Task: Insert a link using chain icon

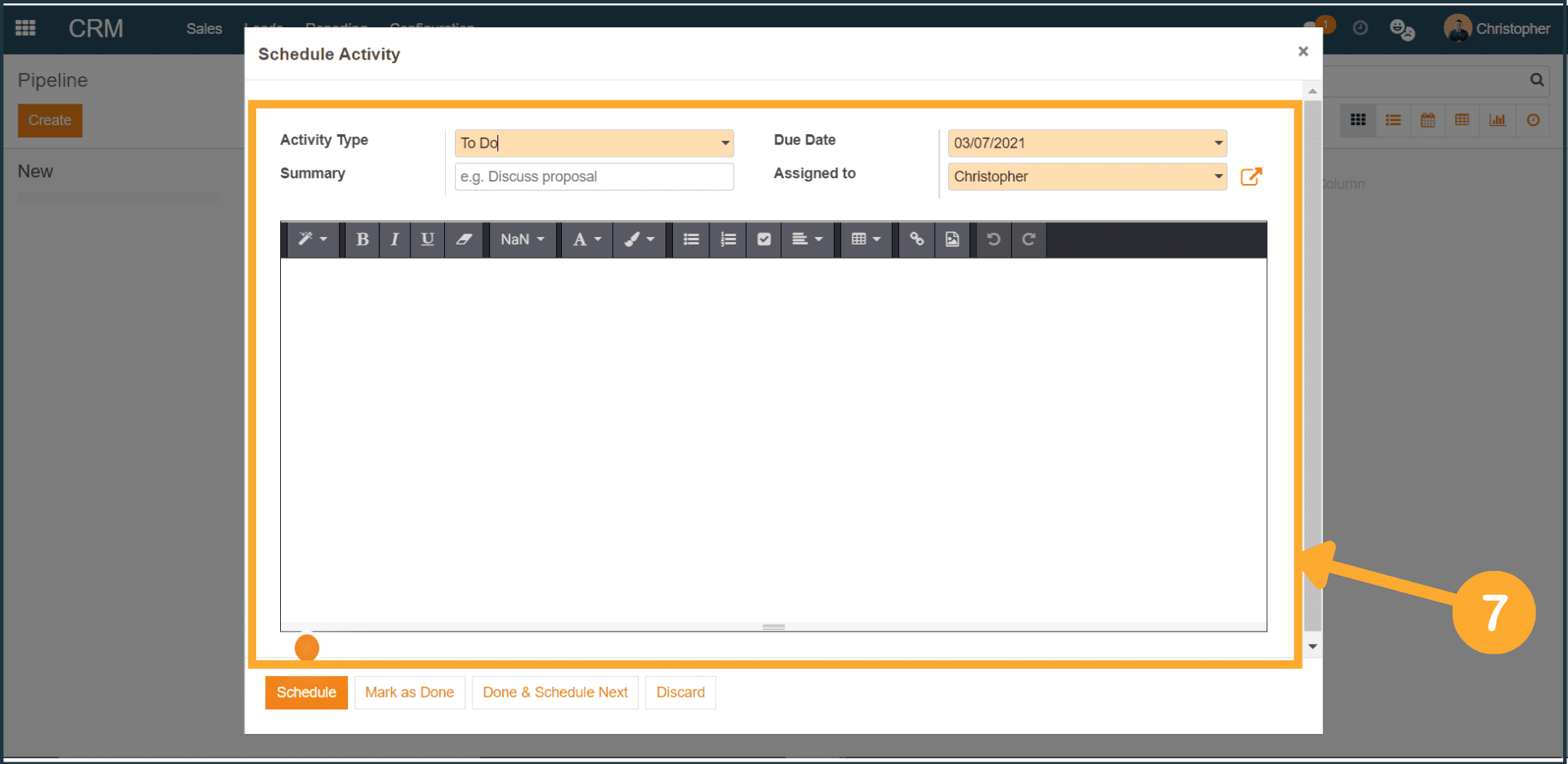Action: pos(917,239)
